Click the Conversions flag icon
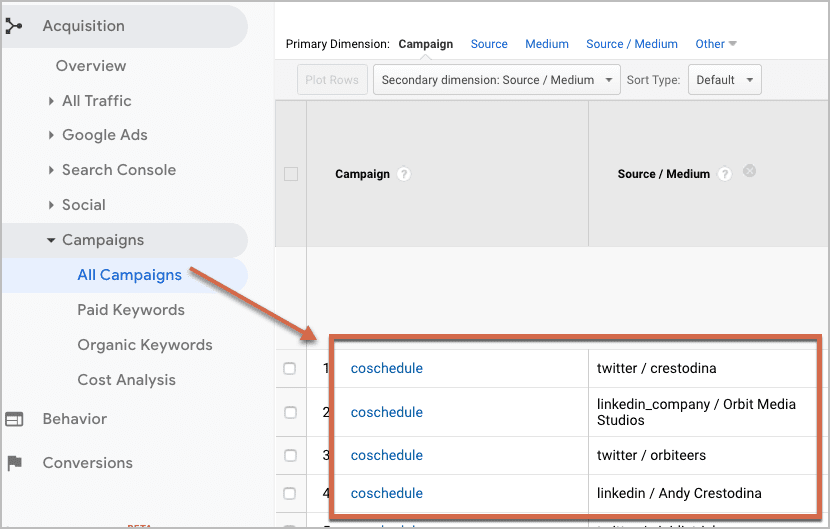Image resolution: width=830 pixels, height=529 pixels. (14, 463)
